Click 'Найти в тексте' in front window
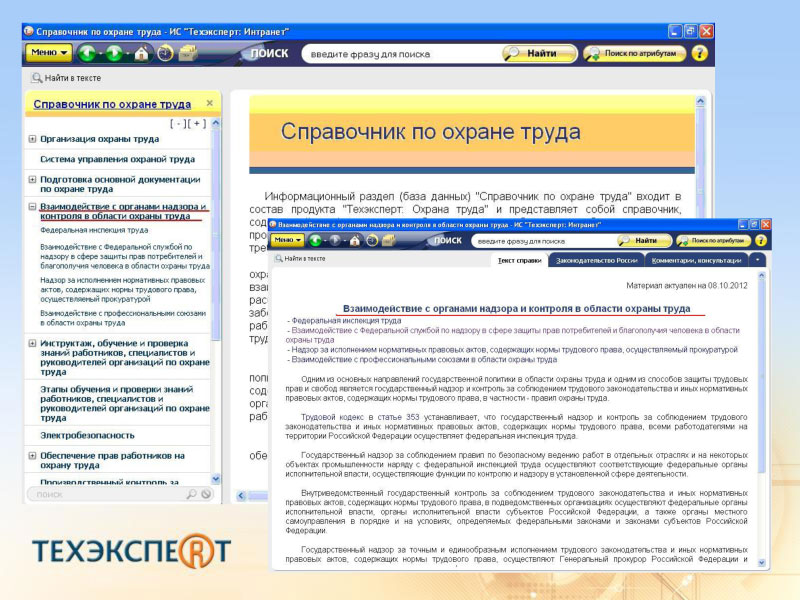 point(300,259)
